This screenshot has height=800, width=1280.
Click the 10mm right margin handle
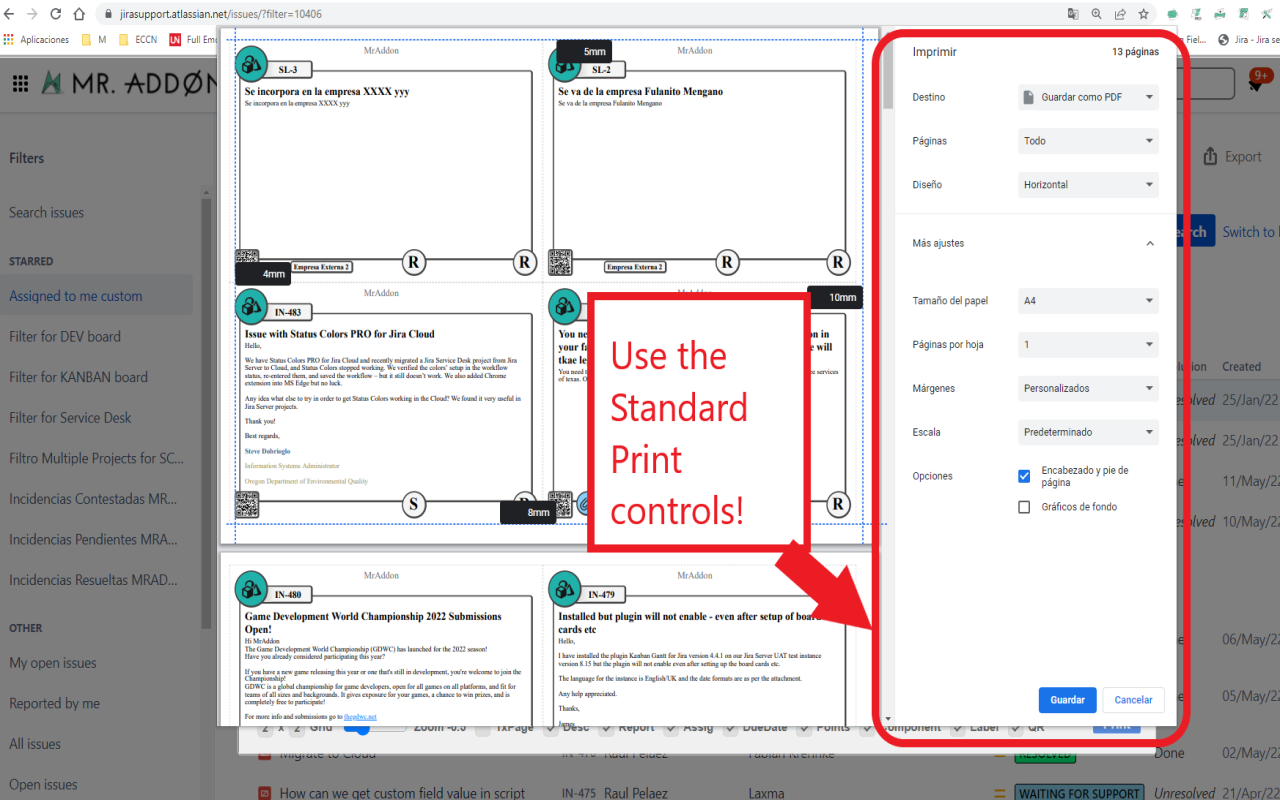click(x=834, y=297)
